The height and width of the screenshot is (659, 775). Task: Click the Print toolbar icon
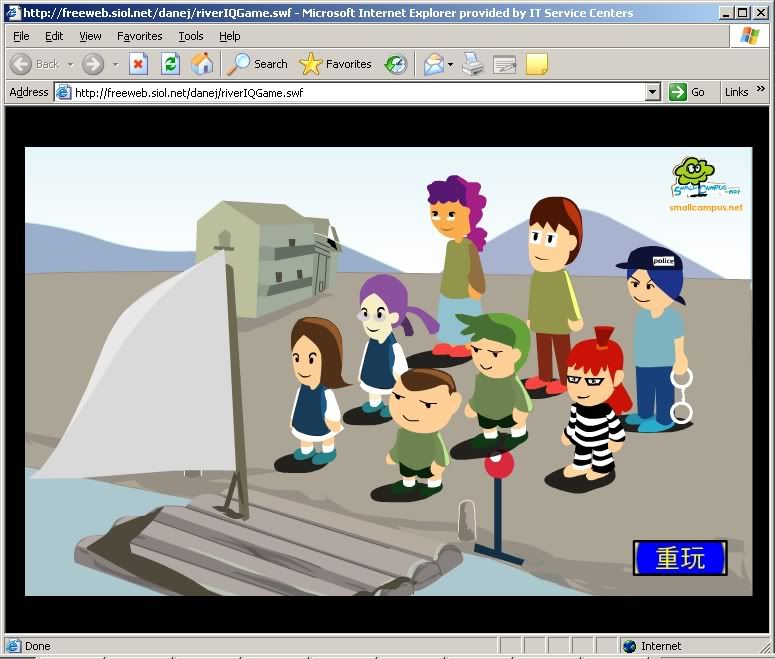point(473,64)
